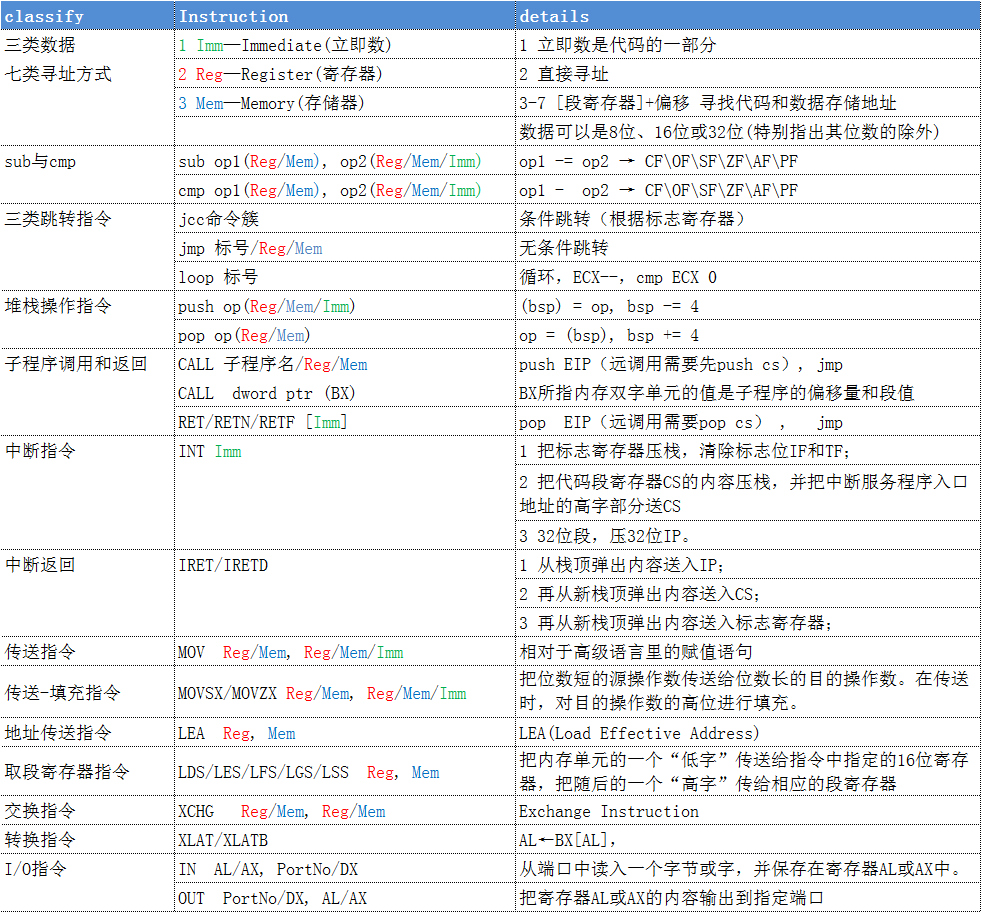The image size is (981, 912).
Task: Click the cell 'RET/RETN/RETF [Imm]'
Action: pyautogui.click(x=345, y=422)
